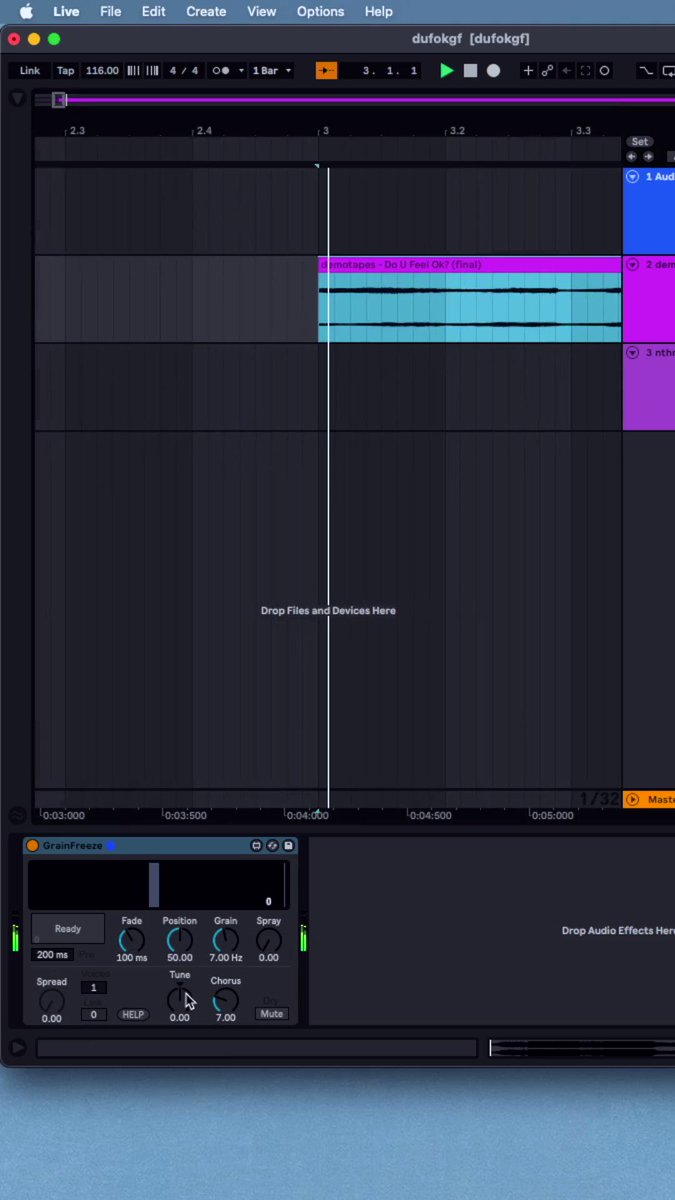Click the Tap tempo button

tap(65, 71)
